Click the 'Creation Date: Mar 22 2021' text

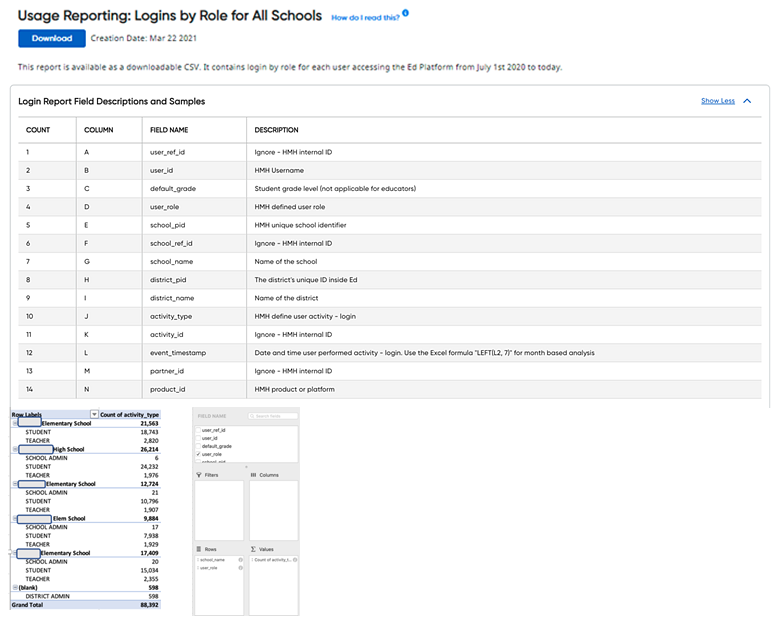(144, 39)
